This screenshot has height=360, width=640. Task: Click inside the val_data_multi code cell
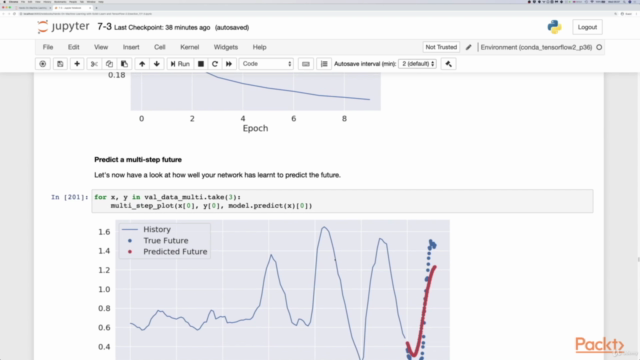click(x=342, y=201)
